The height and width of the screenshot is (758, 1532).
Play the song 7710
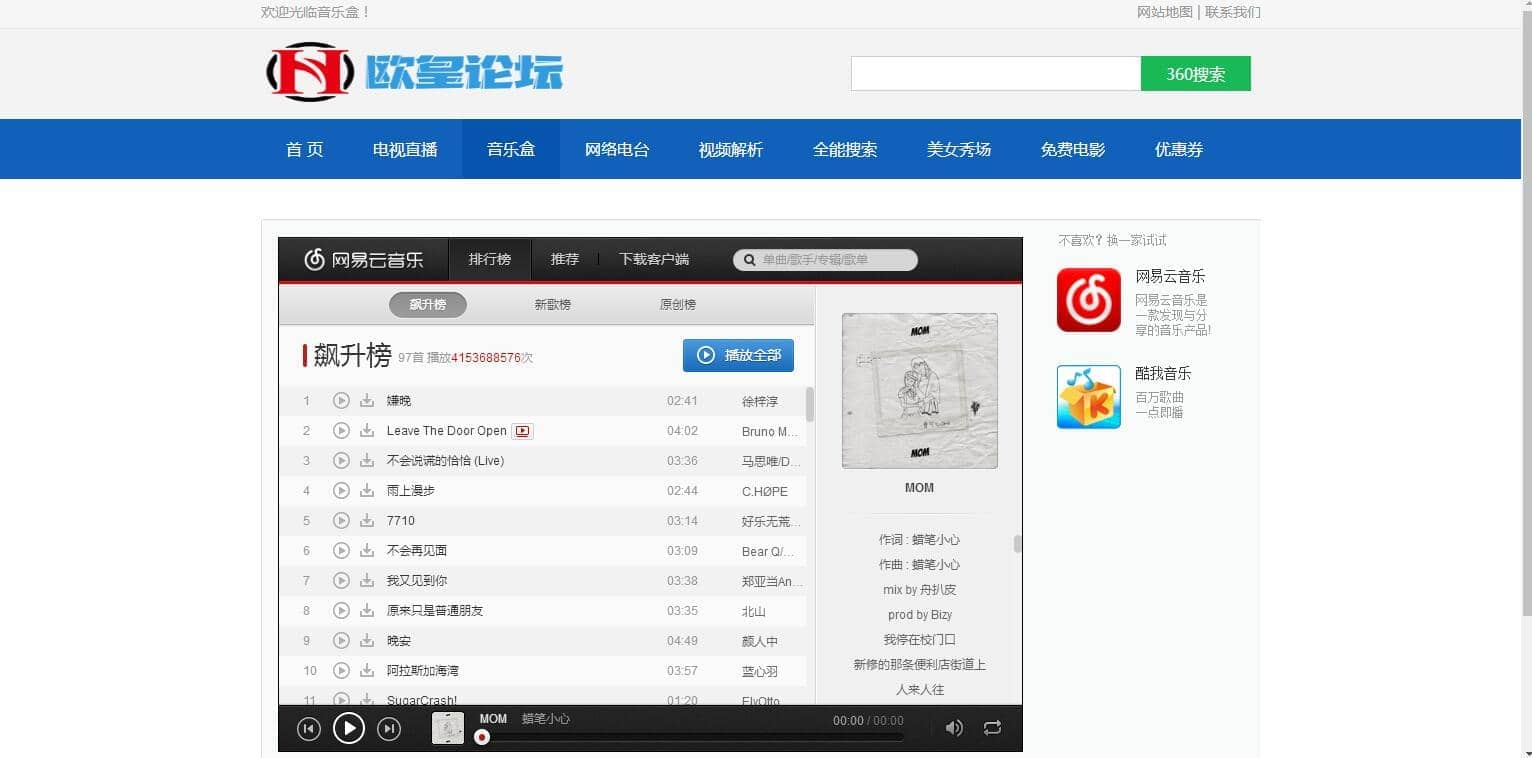tap(341, 521)
